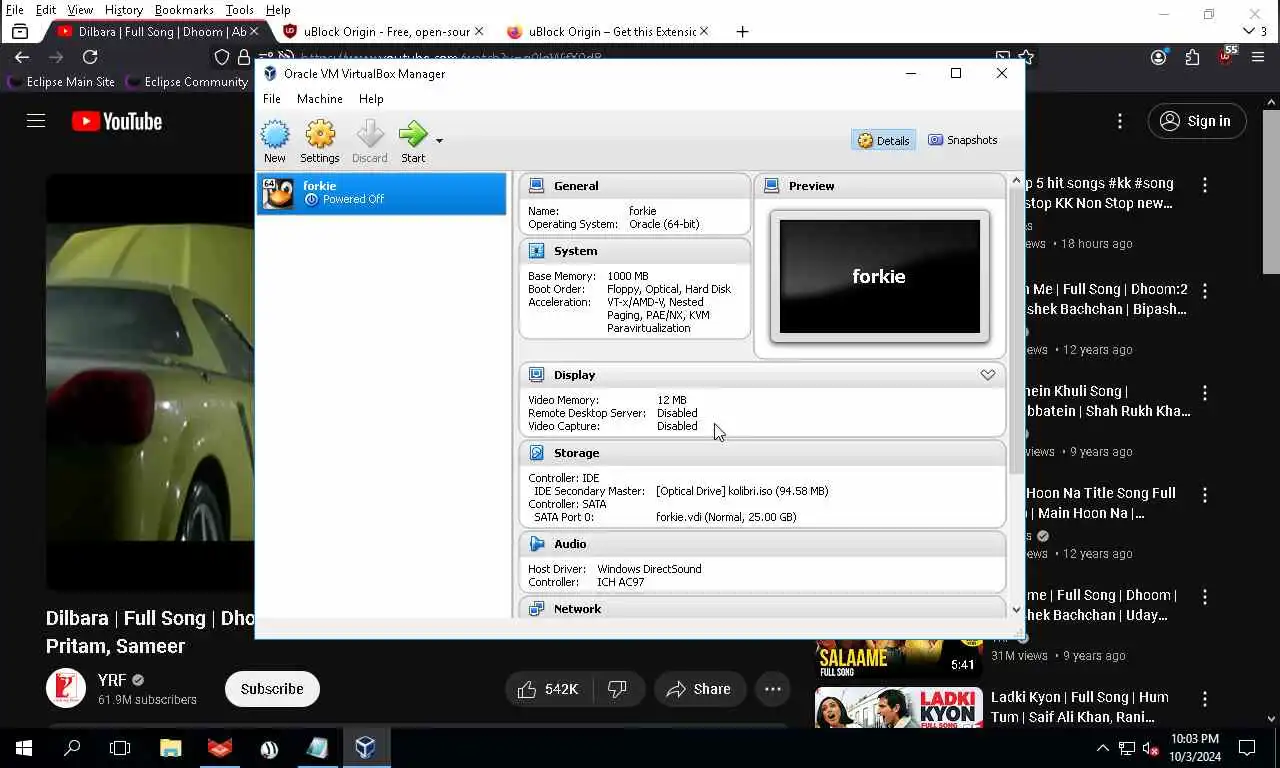Open options for Hoon Na Title Song video

[x=1205, y=495]
